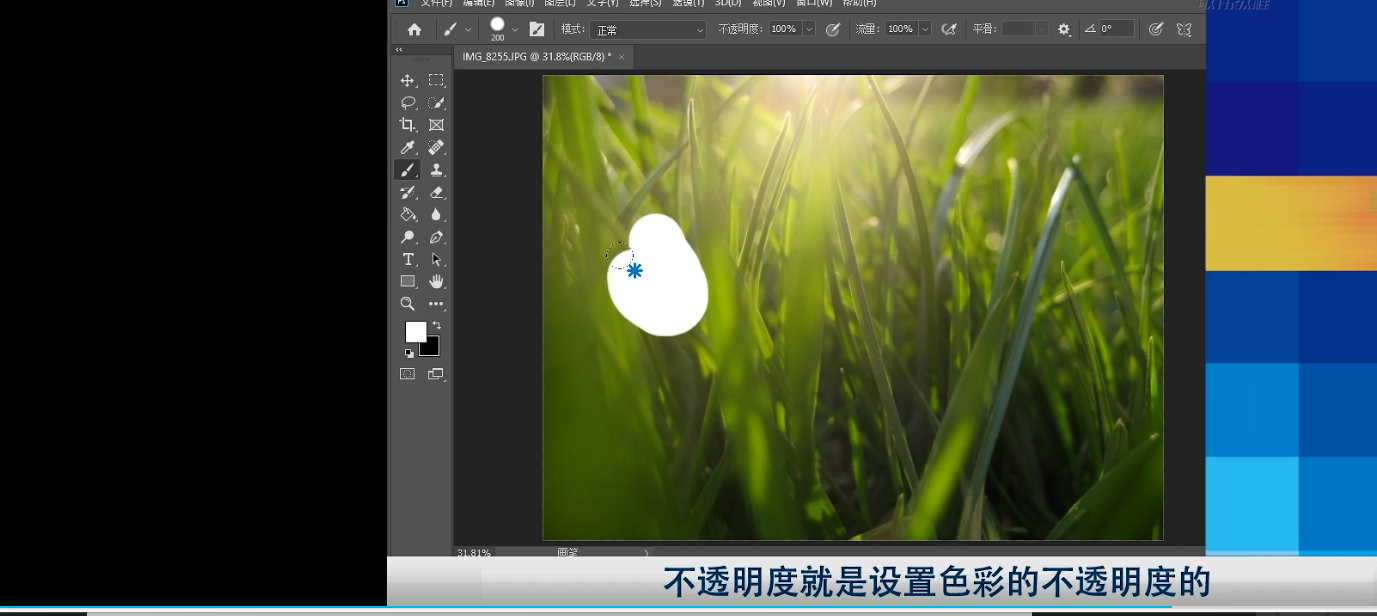Select the Eraser tool
Image resolution: width=1377 pixels, height=616 pixels.
tap(436, 192)
